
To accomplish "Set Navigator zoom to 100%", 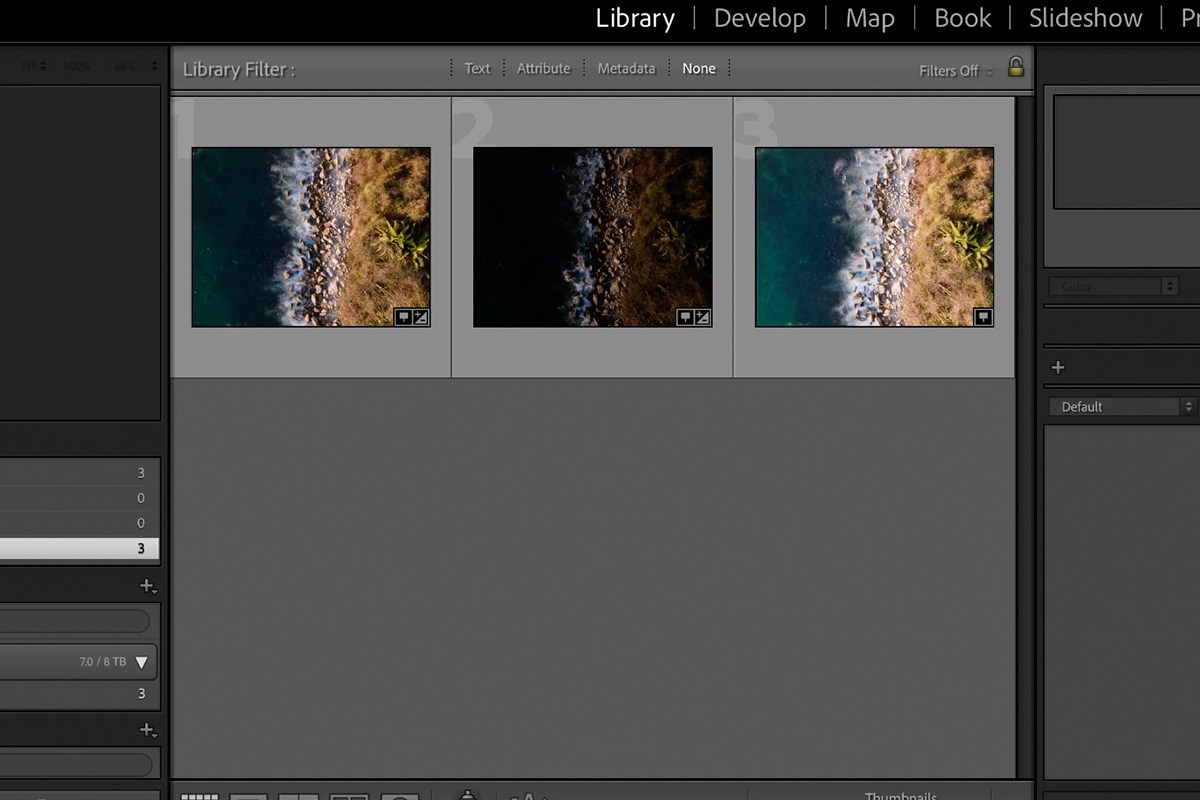I will [76, 66].
